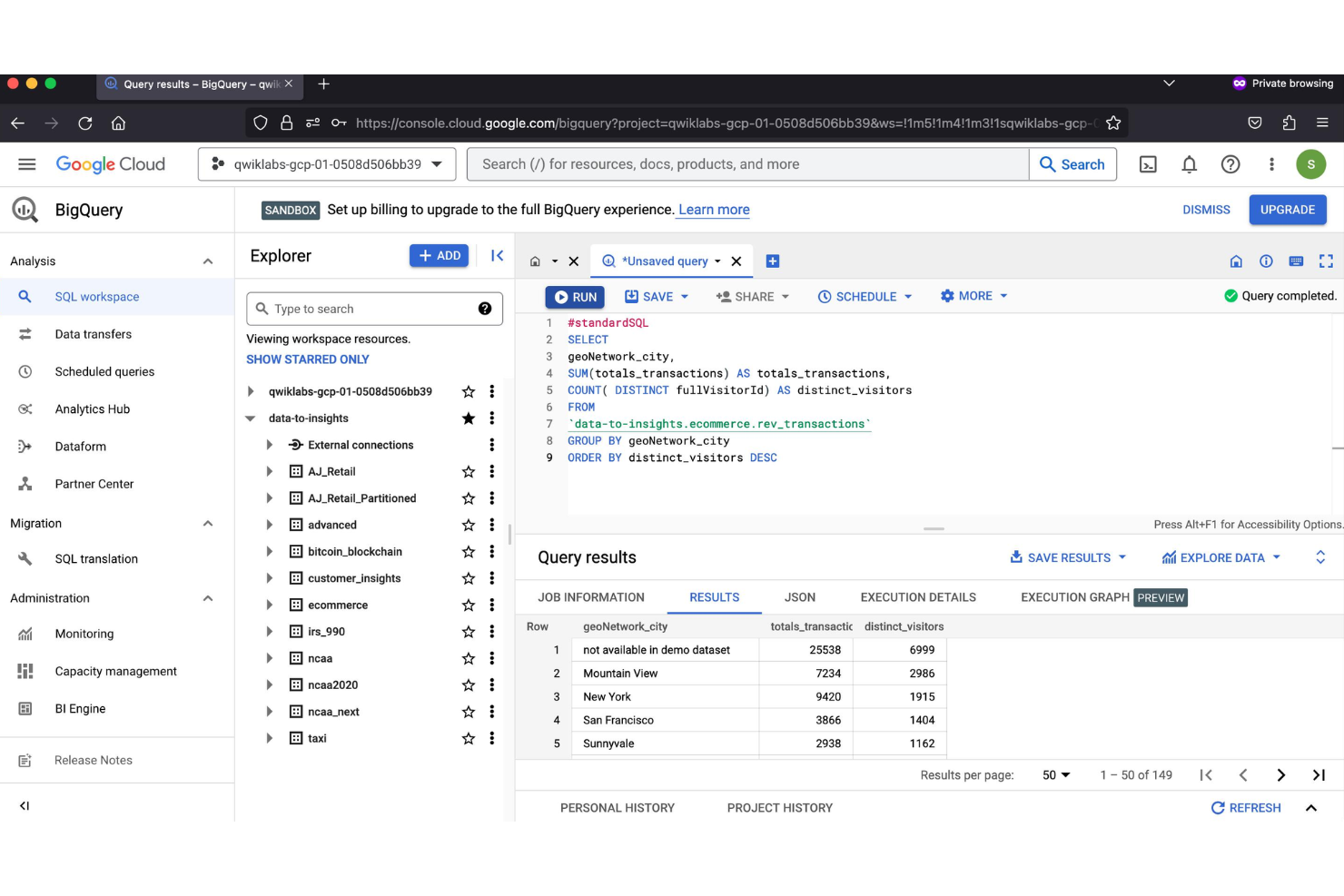Reload the browser page
1344x896 pixels.
point(85,123)
